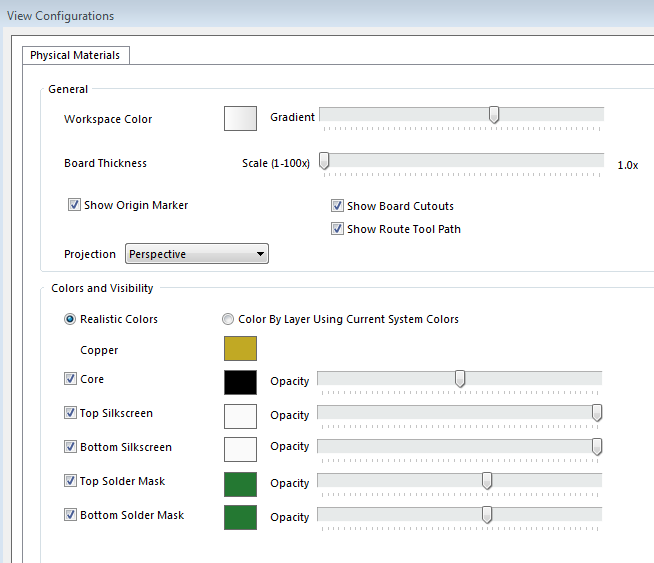Image resolution: width=654 pixels, height=563 pixels.
Task: Choose Color By Layer Using Current System Colors
Action: point(229,319)
